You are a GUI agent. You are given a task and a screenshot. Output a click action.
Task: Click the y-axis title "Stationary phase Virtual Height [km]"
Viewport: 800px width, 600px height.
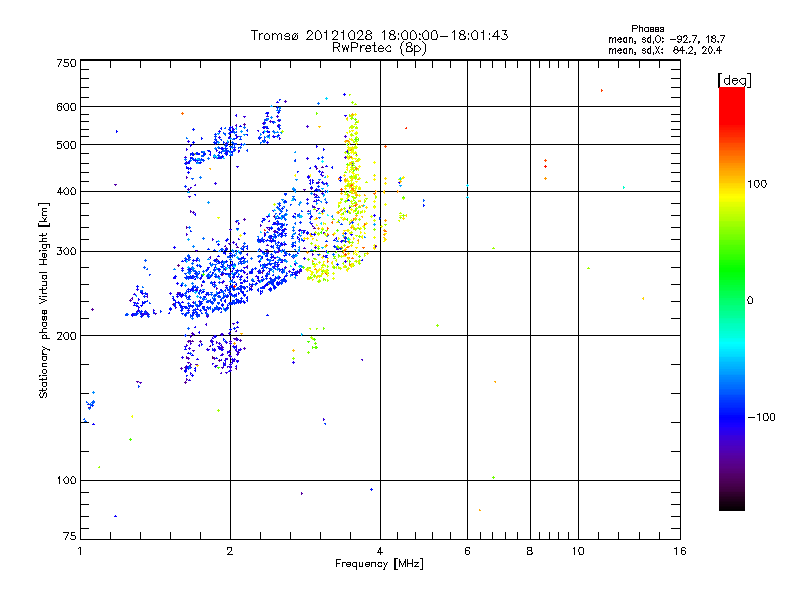click(43, 300)
